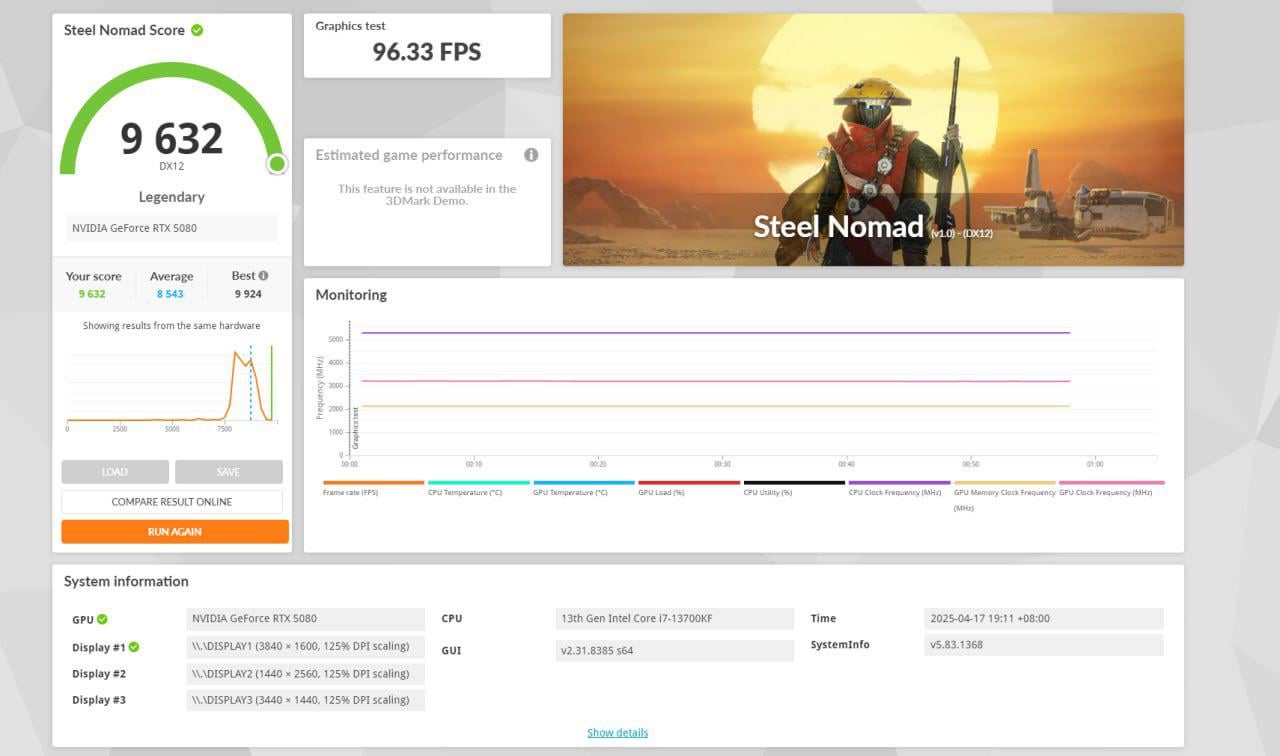The height and width of the screenshot is (756, 1280).
Task: Click the Legendary rating label
Action: click(172, 197)
